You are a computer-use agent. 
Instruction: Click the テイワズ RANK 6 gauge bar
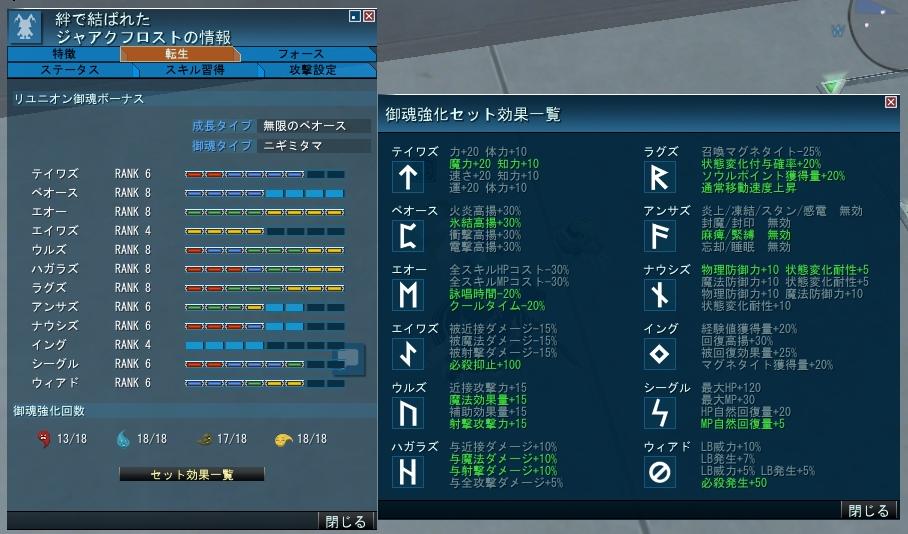[265, 174]
